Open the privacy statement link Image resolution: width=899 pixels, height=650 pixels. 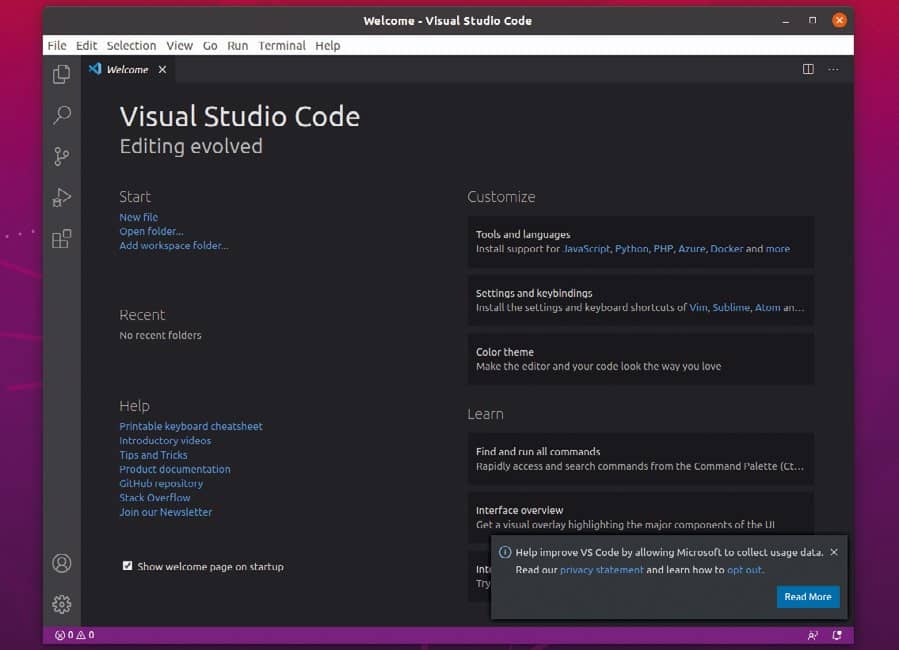click(601, 570)
